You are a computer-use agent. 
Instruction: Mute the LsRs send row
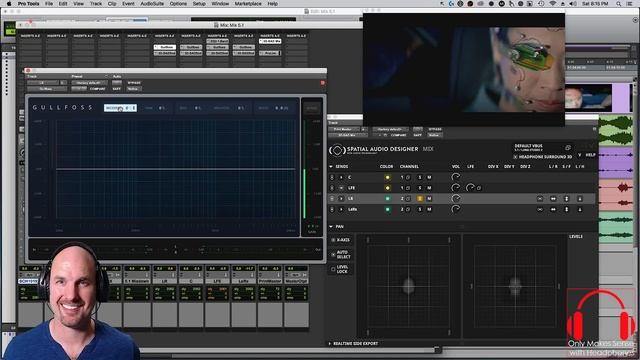click(x=429, y=209)
